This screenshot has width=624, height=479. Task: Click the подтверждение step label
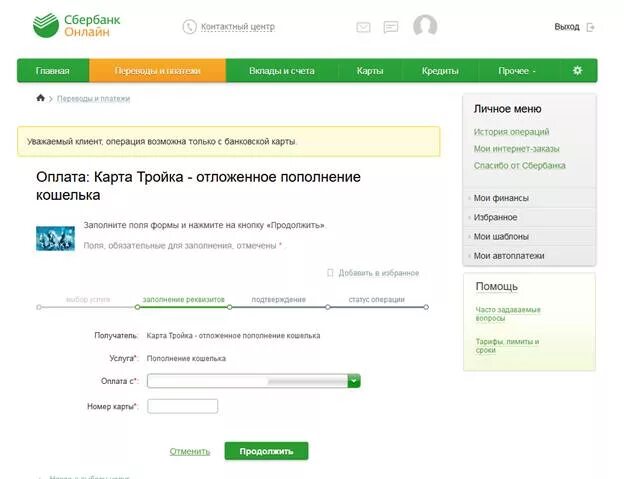(x=279, y=299)
